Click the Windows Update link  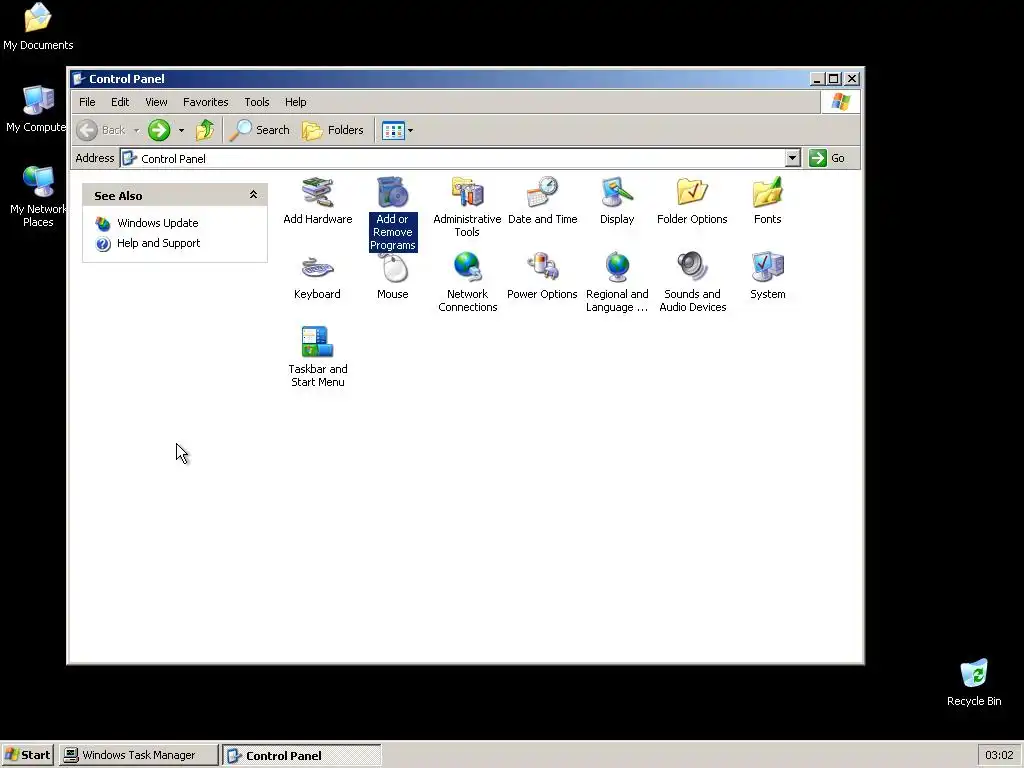coord(157,223)
